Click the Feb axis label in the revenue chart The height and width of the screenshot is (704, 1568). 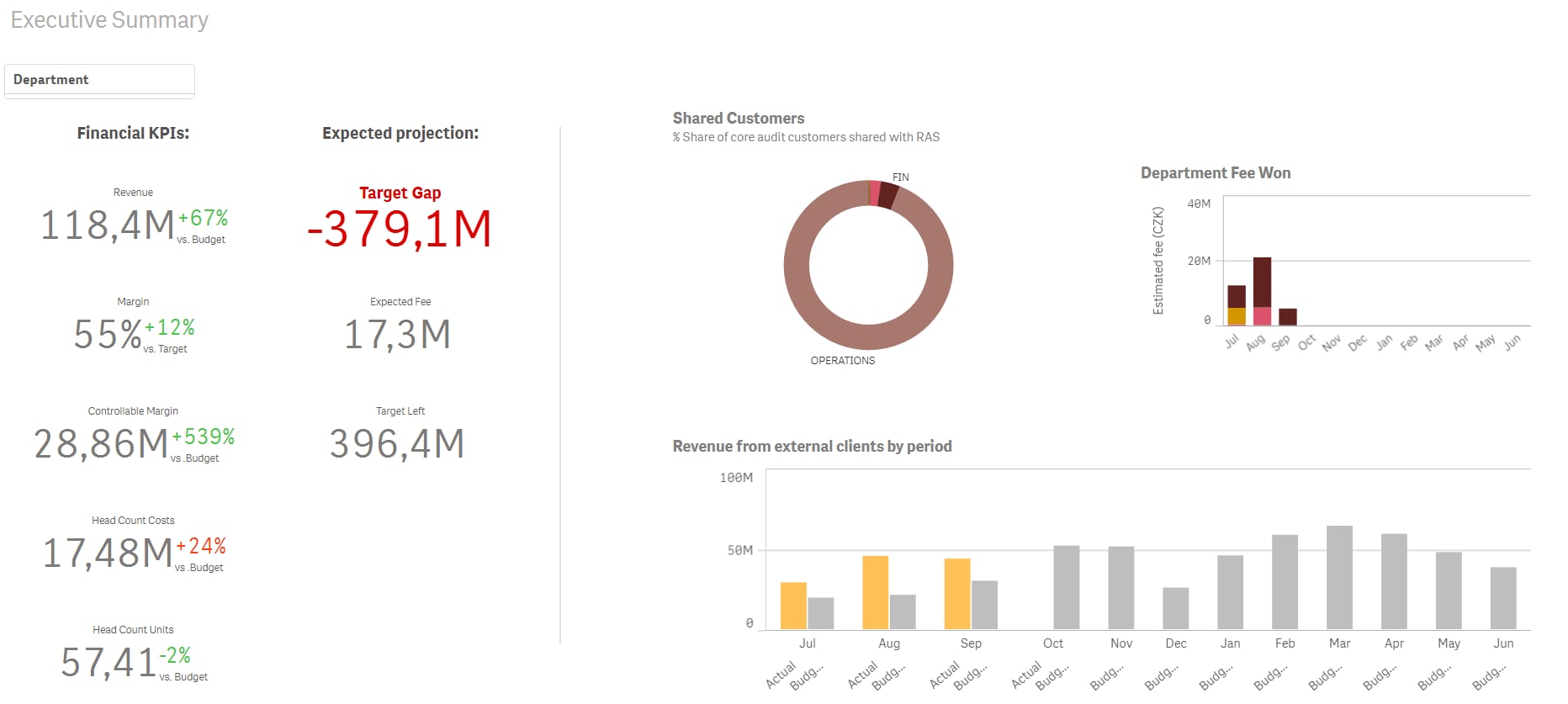click(1285, 643)
